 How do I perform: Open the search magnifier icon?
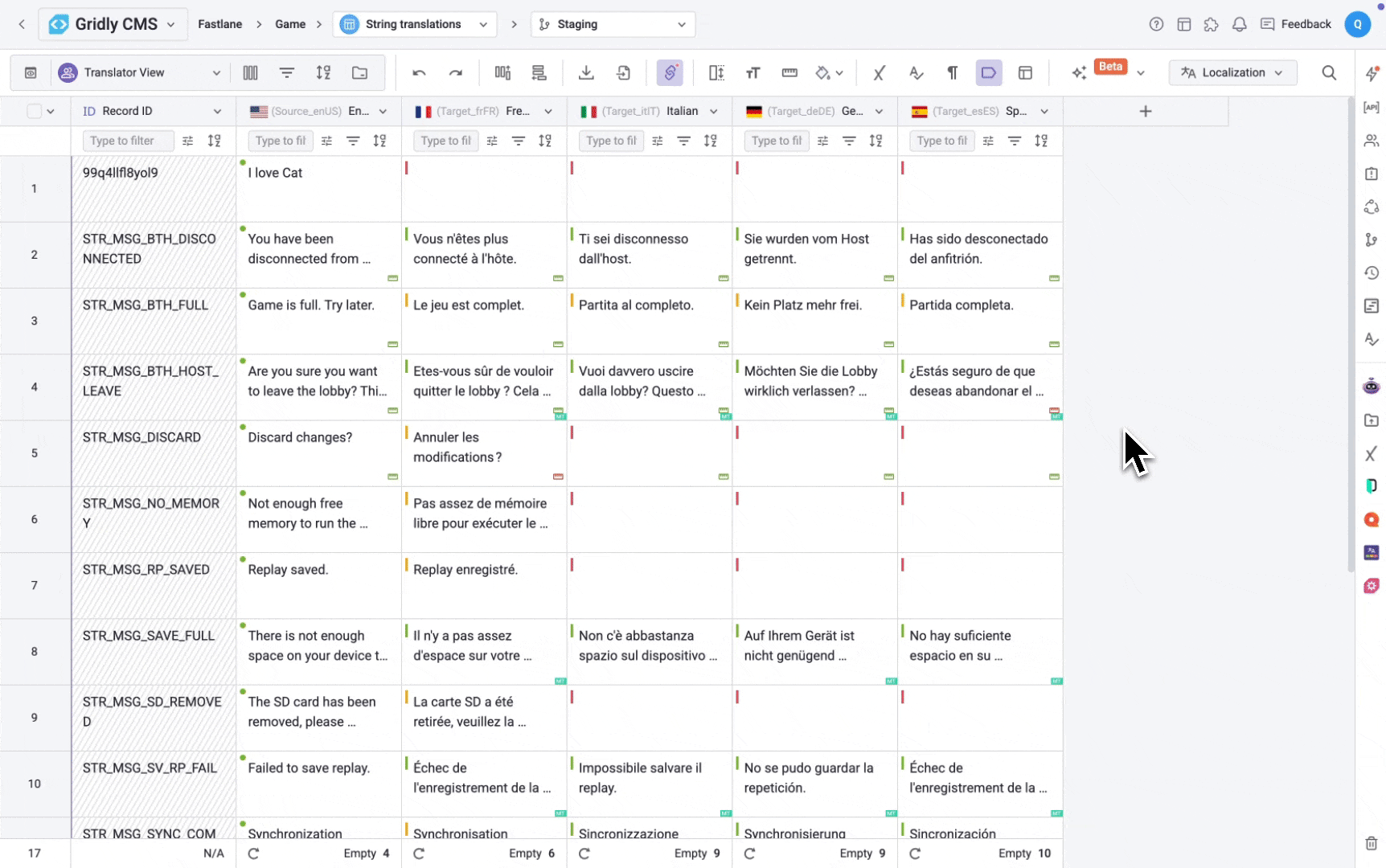(x=1329, y=73)
